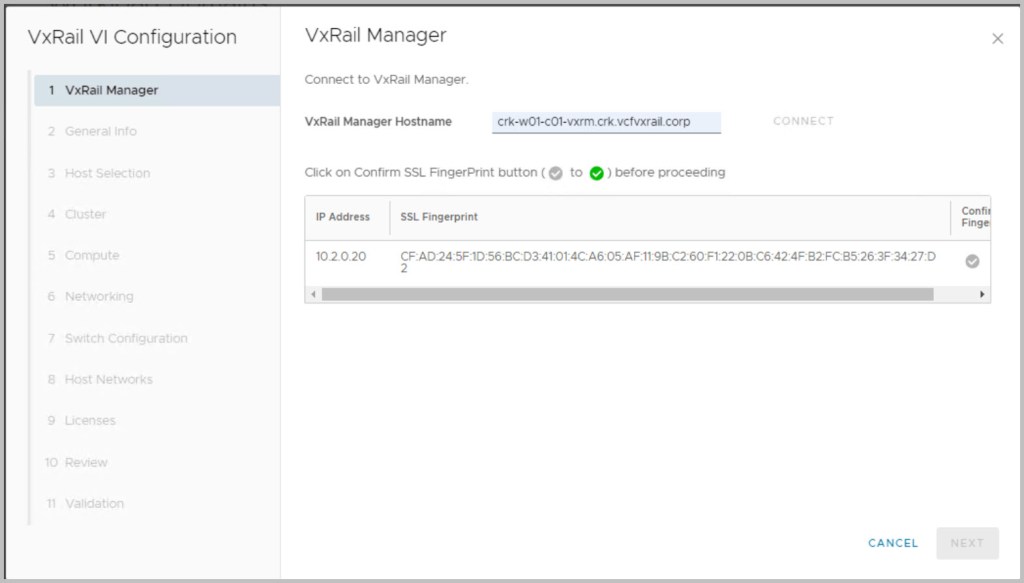
Task: Click the VxRail Manager Hostname field
Action: coord(607,122)
